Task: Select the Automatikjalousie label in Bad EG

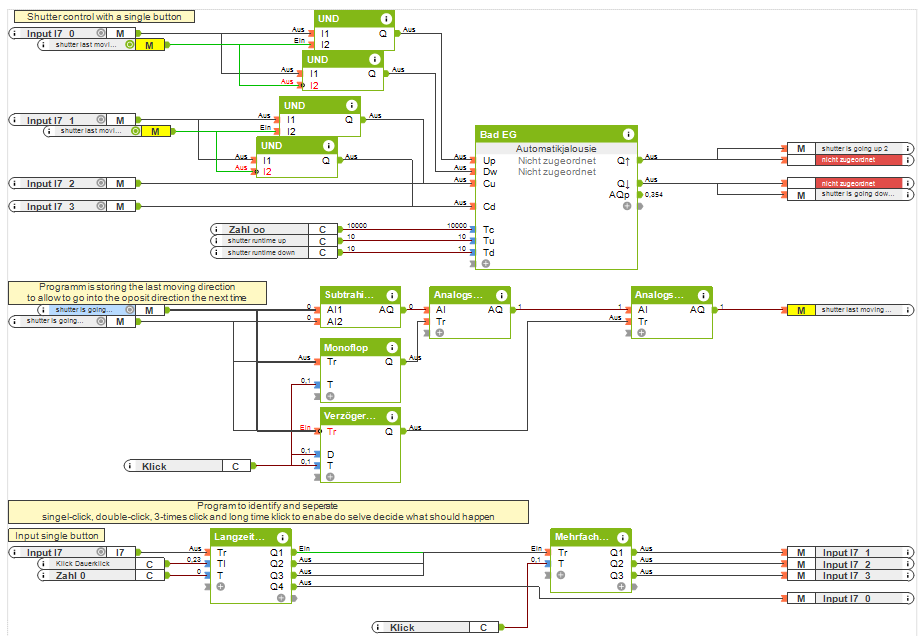Action: coord(555,148)
